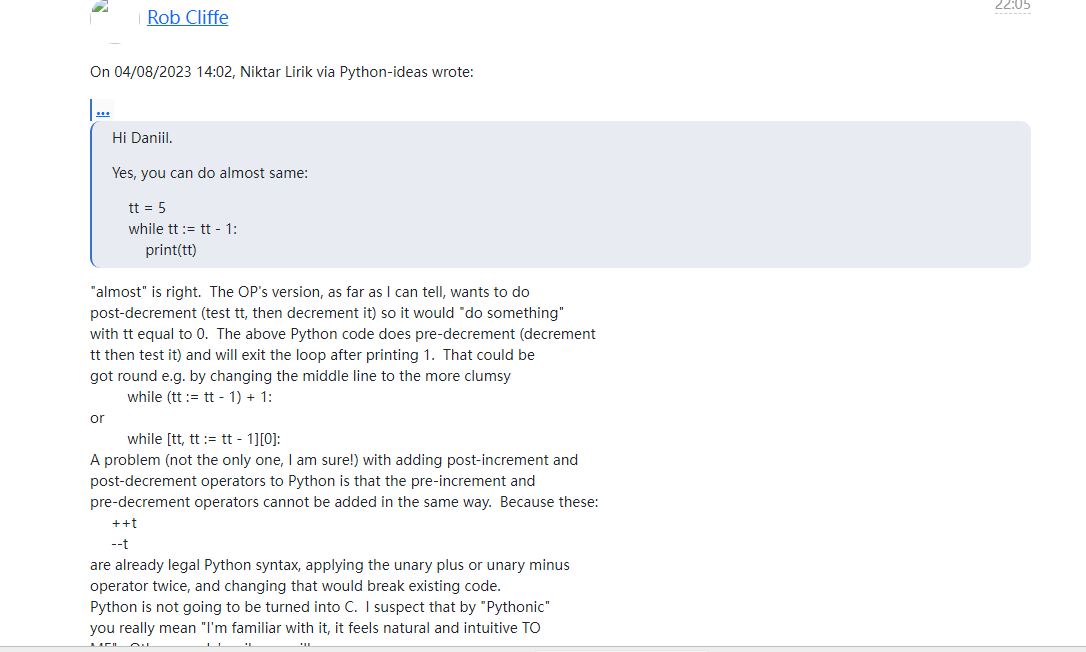Open Rob Cliffe's profile link

point(188,17)
